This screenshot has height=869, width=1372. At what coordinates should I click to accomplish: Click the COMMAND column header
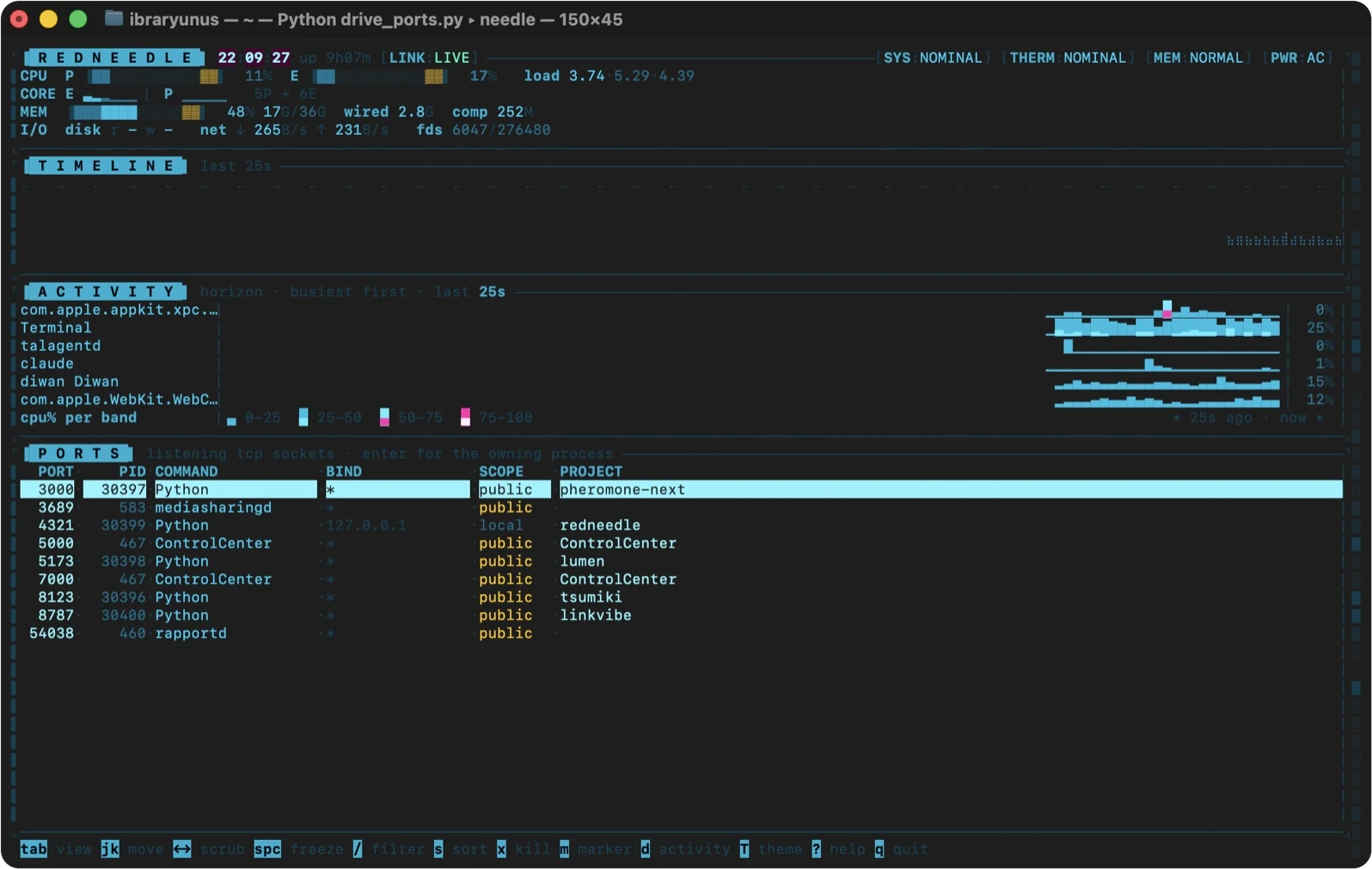[187, 472]
